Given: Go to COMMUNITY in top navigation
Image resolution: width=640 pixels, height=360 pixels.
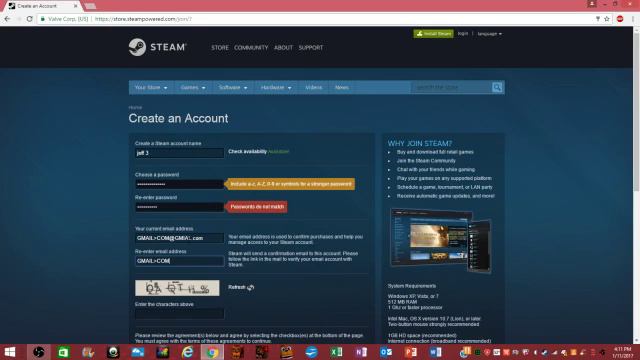Looking at the screenshot, I should [251, 48].
